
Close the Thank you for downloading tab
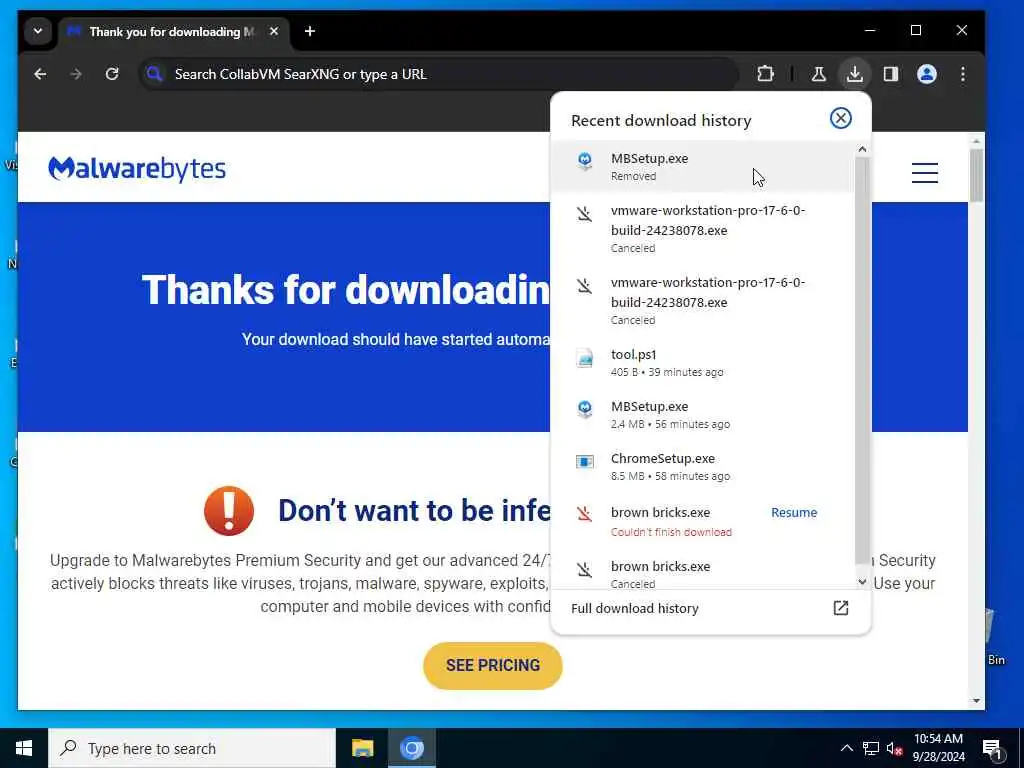[274, 31]
